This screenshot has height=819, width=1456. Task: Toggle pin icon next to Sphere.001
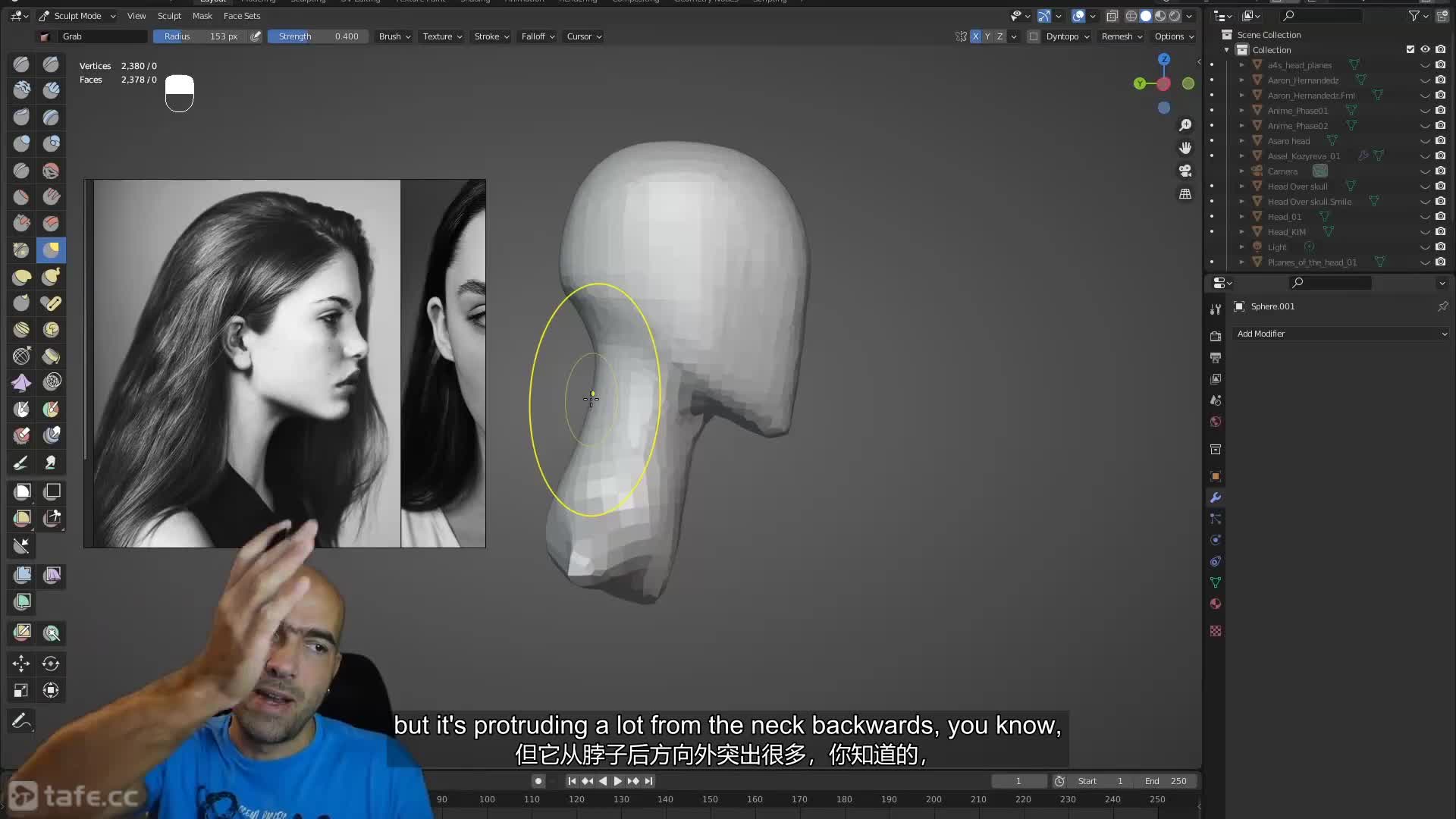click(1442, 306)
